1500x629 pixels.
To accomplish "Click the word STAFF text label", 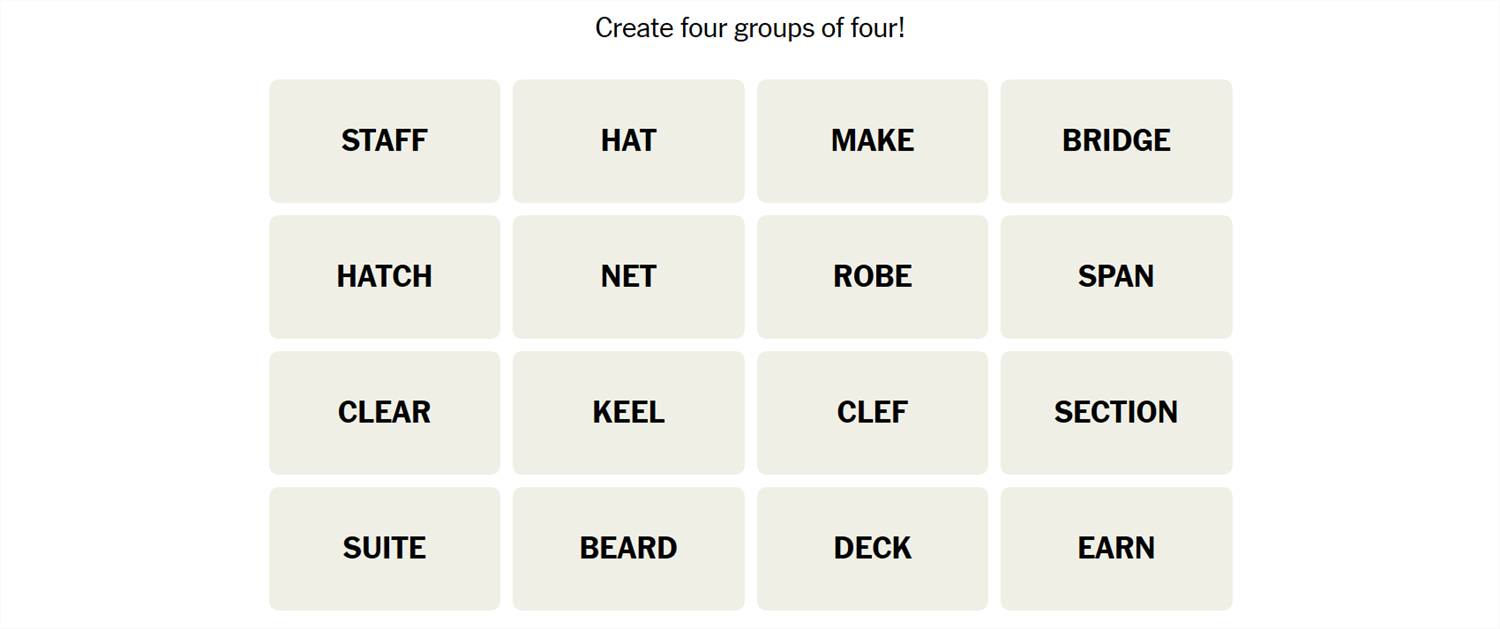I will [x=384, y=140].
